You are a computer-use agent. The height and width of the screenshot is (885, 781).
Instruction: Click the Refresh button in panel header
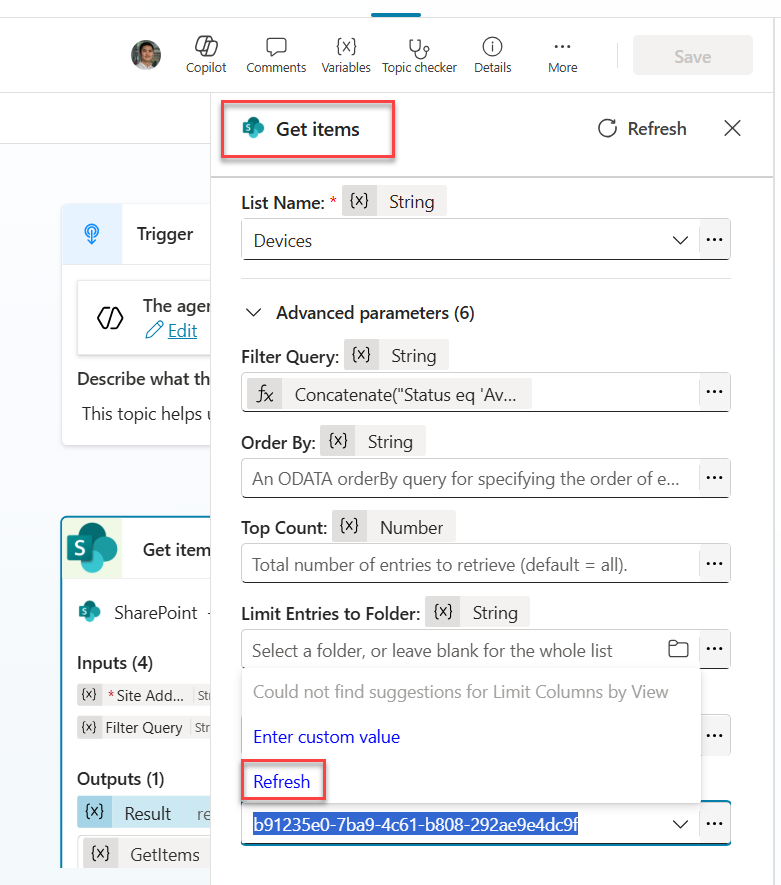[x=642, y=128]
